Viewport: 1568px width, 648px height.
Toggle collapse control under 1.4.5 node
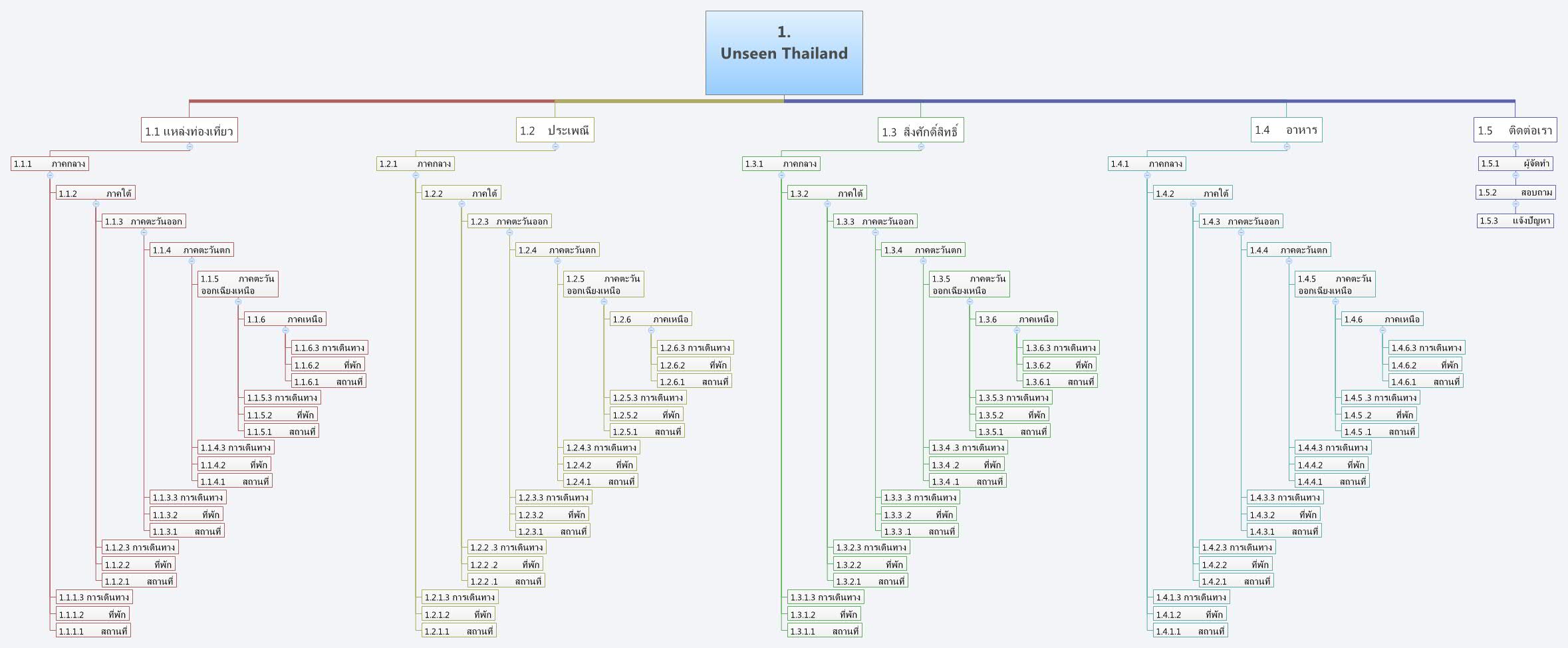click(x=1334, y=303)
